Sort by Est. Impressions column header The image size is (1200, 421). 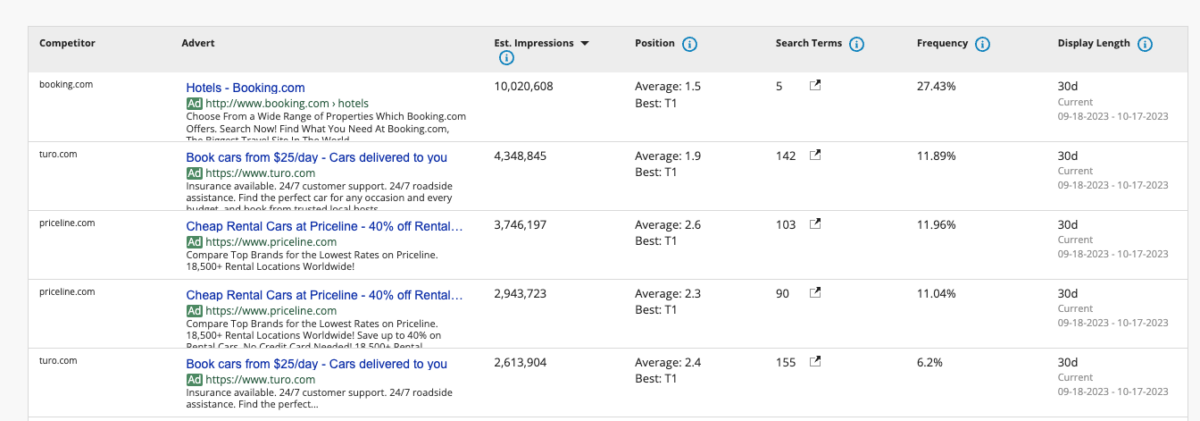(x=534, y=43)
